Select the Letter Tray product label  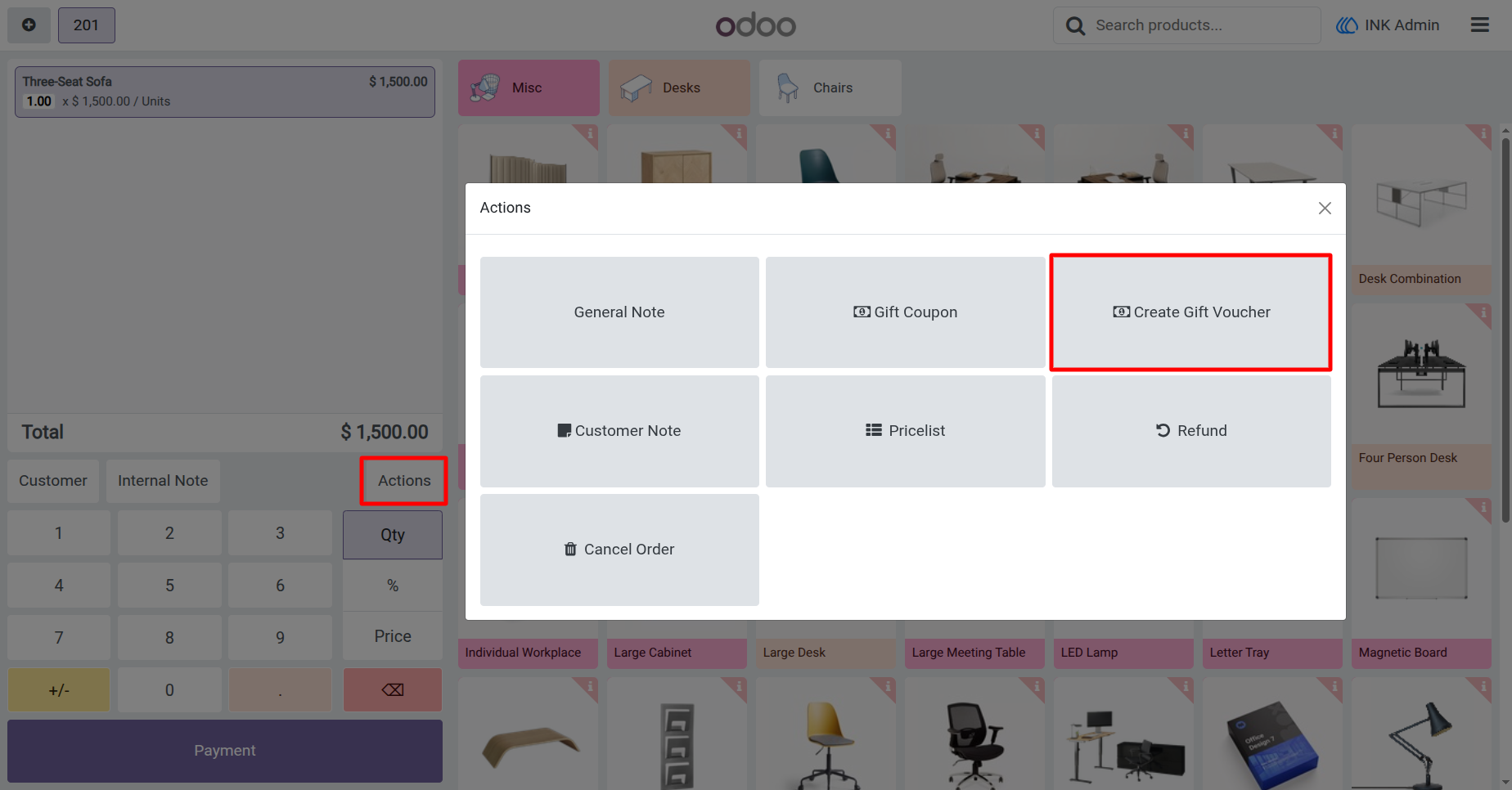1240,653
